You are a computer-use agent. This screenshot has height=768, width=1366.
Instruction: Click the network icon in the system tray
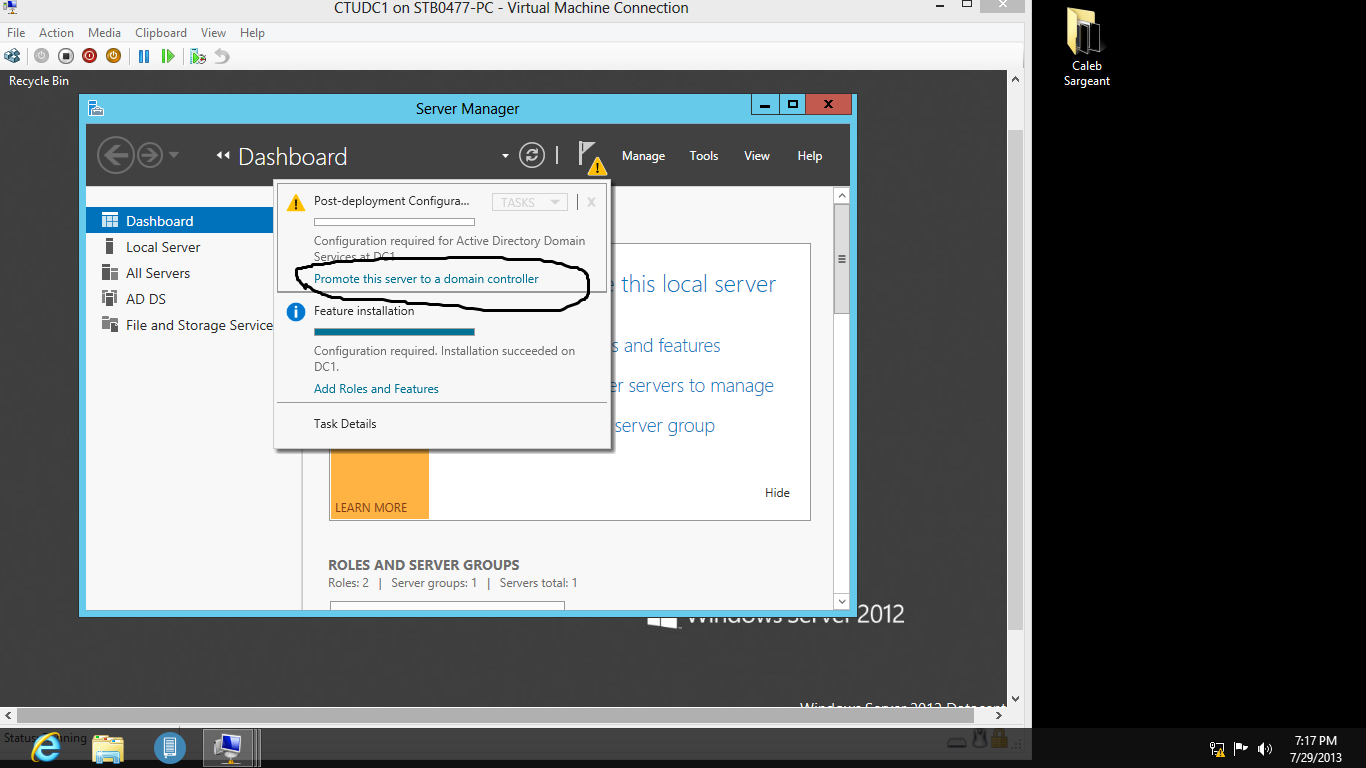(x=1217, y=748)
